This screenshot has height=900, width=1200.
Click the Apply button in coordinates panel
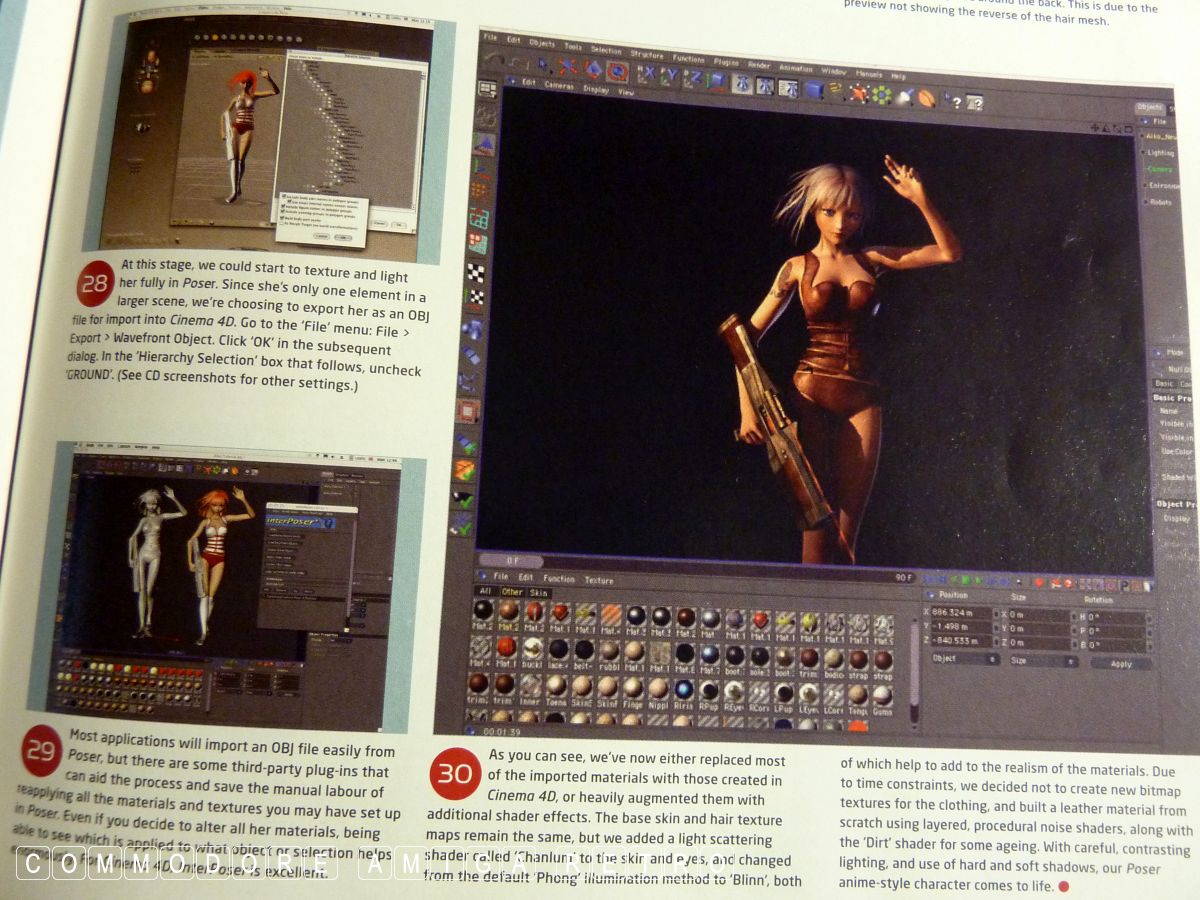[x=1120, y=664]
